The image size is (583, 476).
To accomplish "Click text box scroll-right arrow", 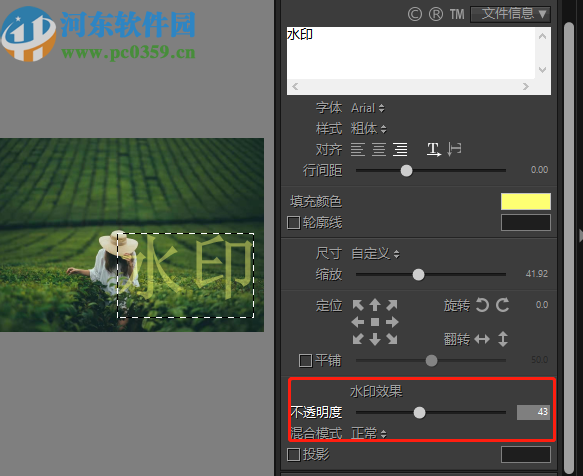I will click(x=525, y=87).
